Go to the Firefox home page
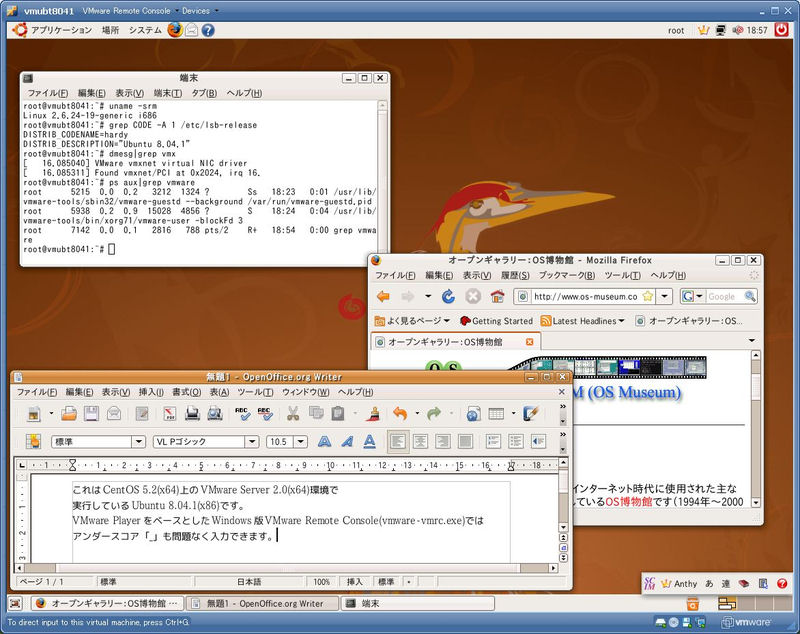Image resolution: width=800 pixels, height=634 pixels. pos(497,296)
